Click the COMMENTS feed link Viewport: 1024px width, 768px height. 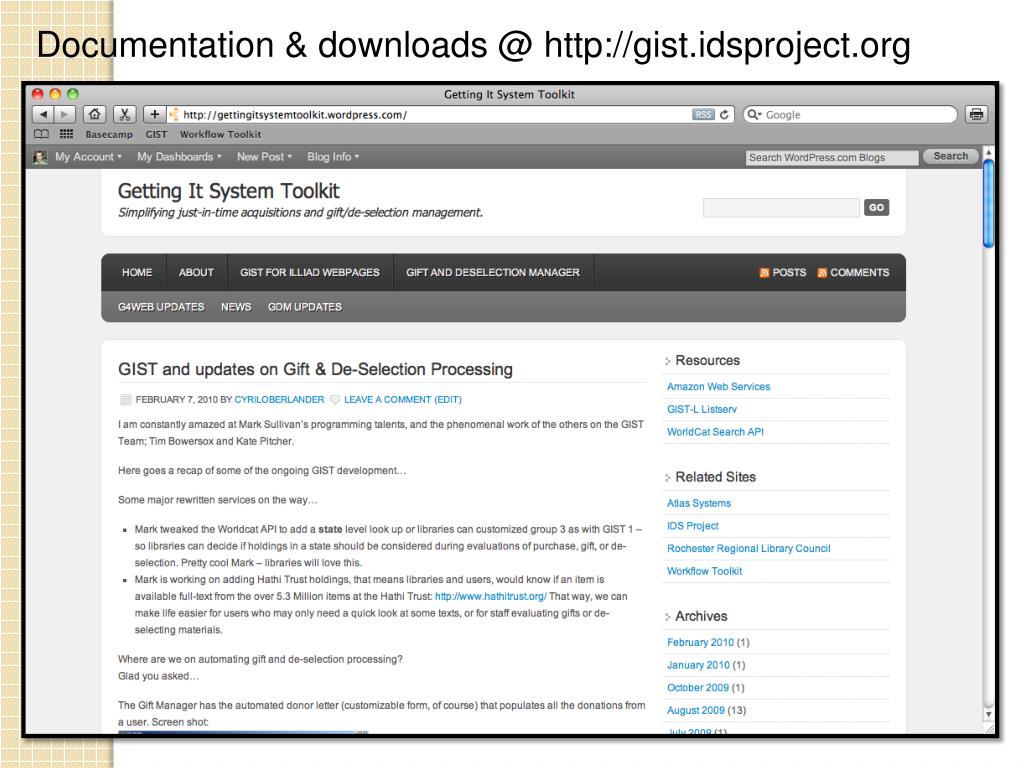pyautogui.click(x=859, y=272)
